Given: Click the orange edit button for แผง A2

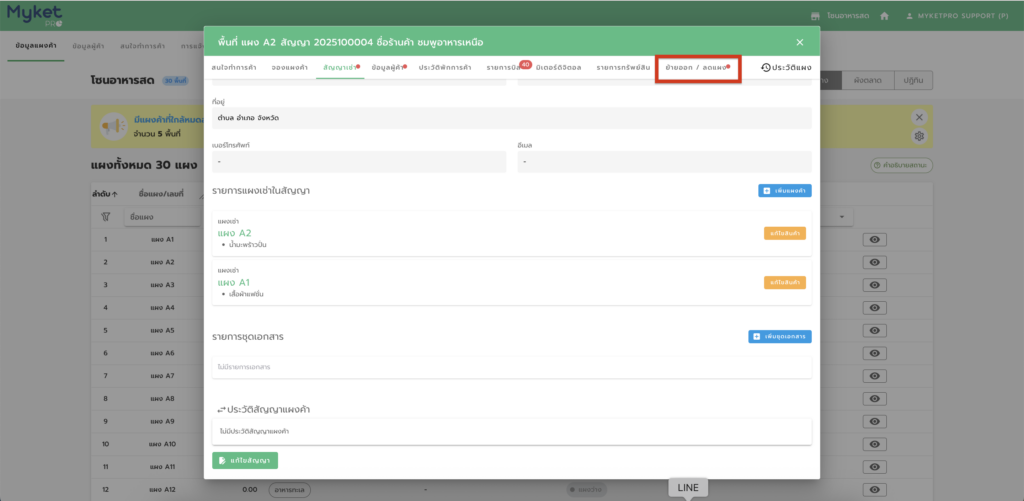Looking at the screenshot, I should click(784, 233).
